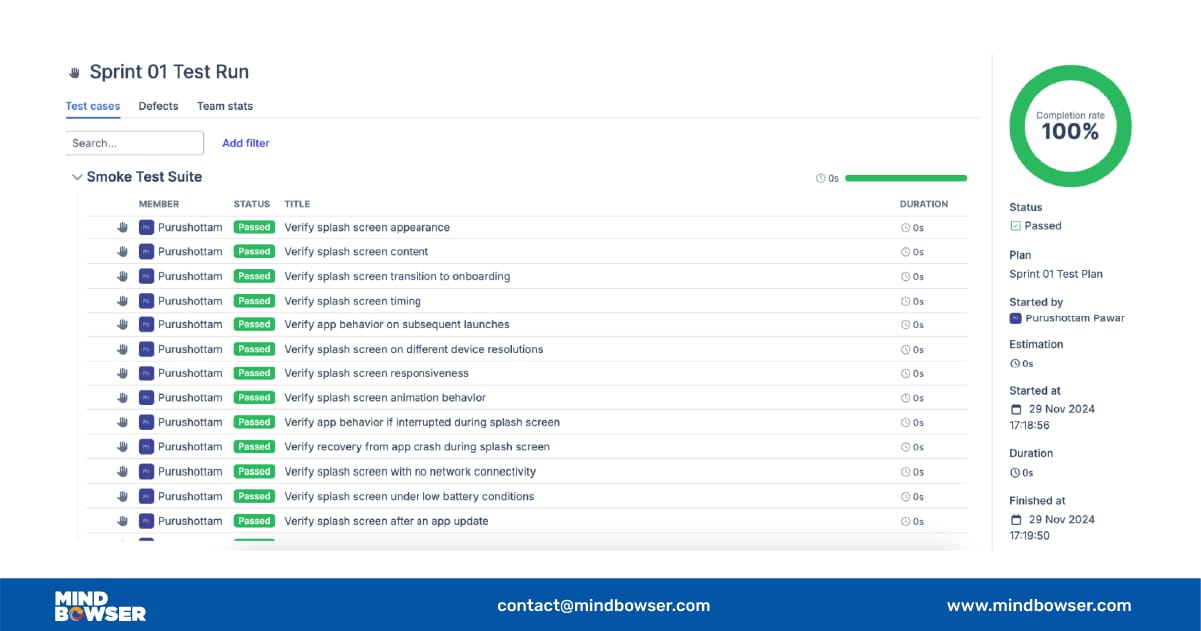Click the Passed checkmark under Status
Viewport: 1201px width, 631px height.
[x=1017, y=225]
